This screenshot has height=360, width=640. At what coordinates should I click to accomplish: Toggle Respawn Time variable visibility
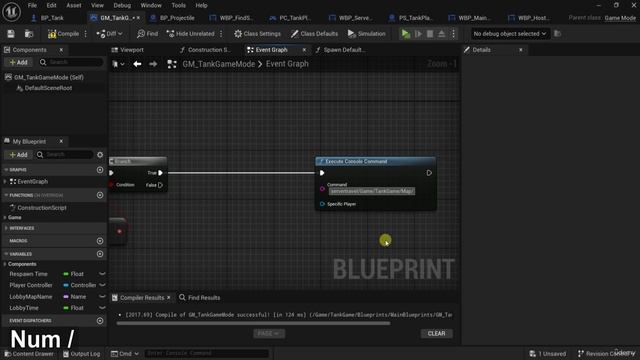pos(102,274)
